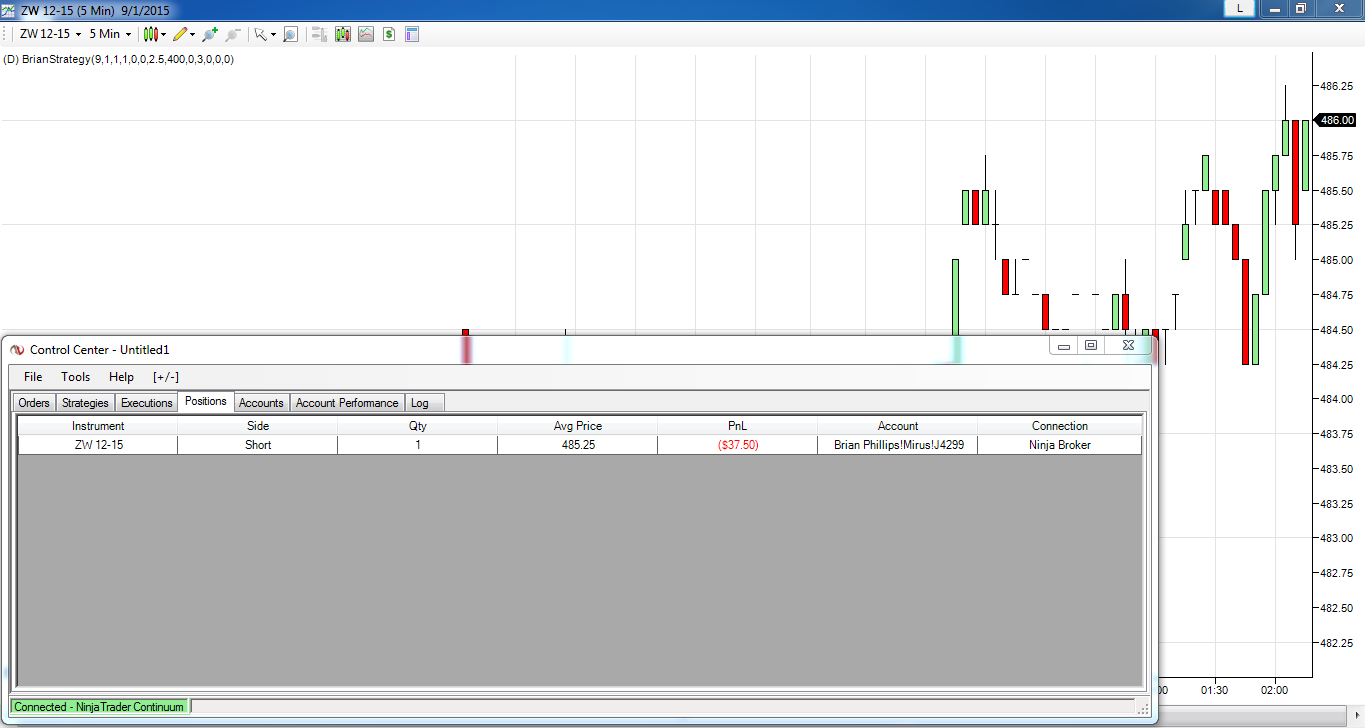1365x728 pixels.
Task: Sort by the Connection column header
Action: pos(1060,426)
